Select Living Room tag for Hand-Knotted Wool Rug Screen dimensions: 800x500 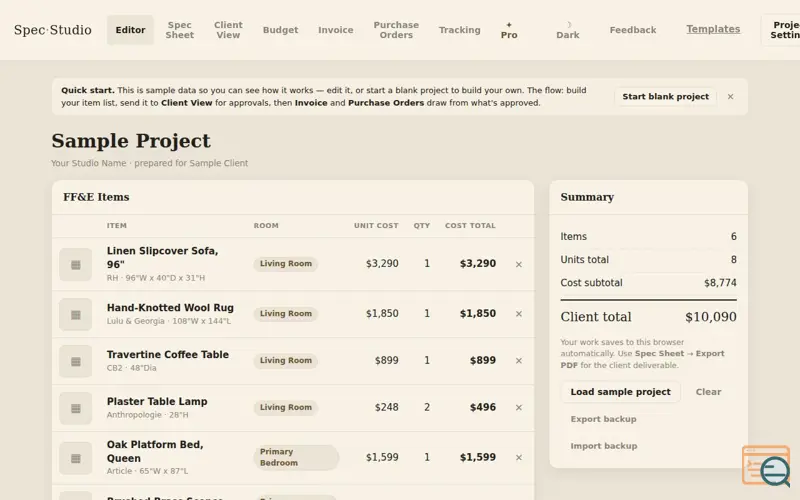[286, 314]
